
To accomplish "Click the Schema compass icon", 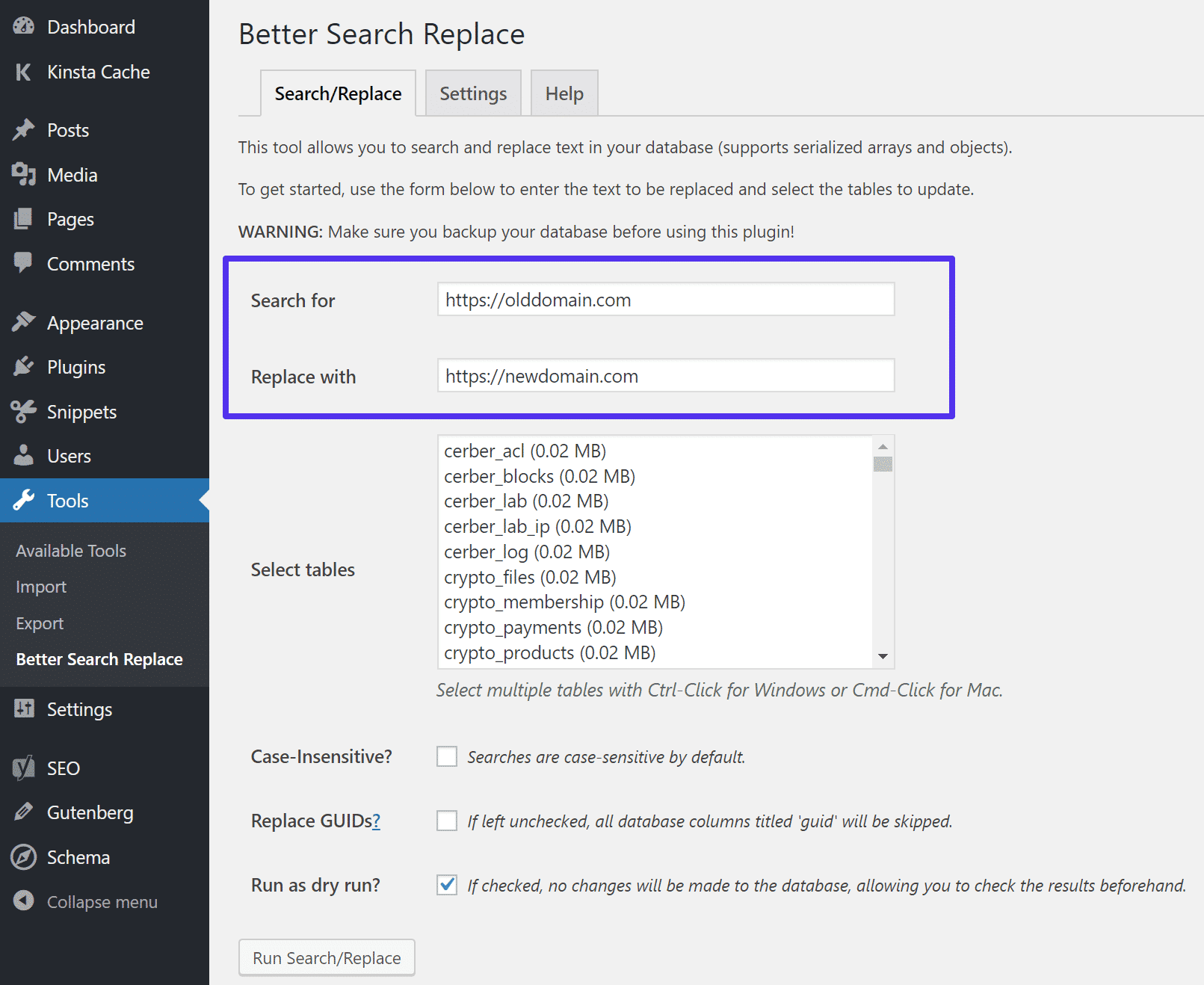I will pos(23,856).
